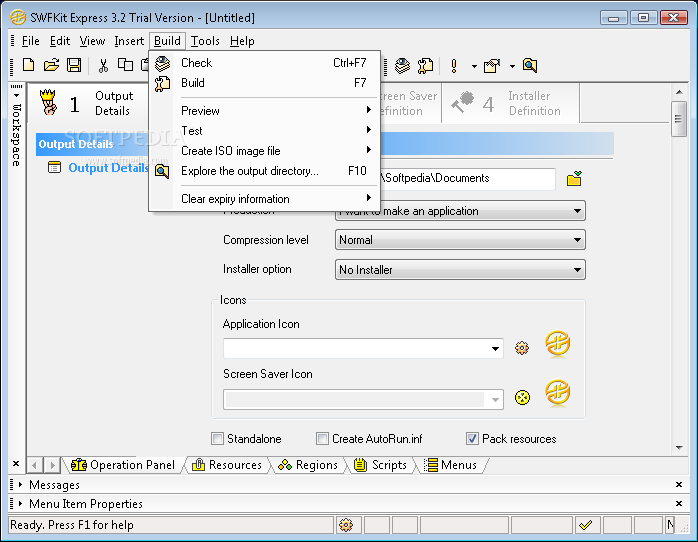
Task: Switch to the Menus tab
Action: [x=450, y=465]
